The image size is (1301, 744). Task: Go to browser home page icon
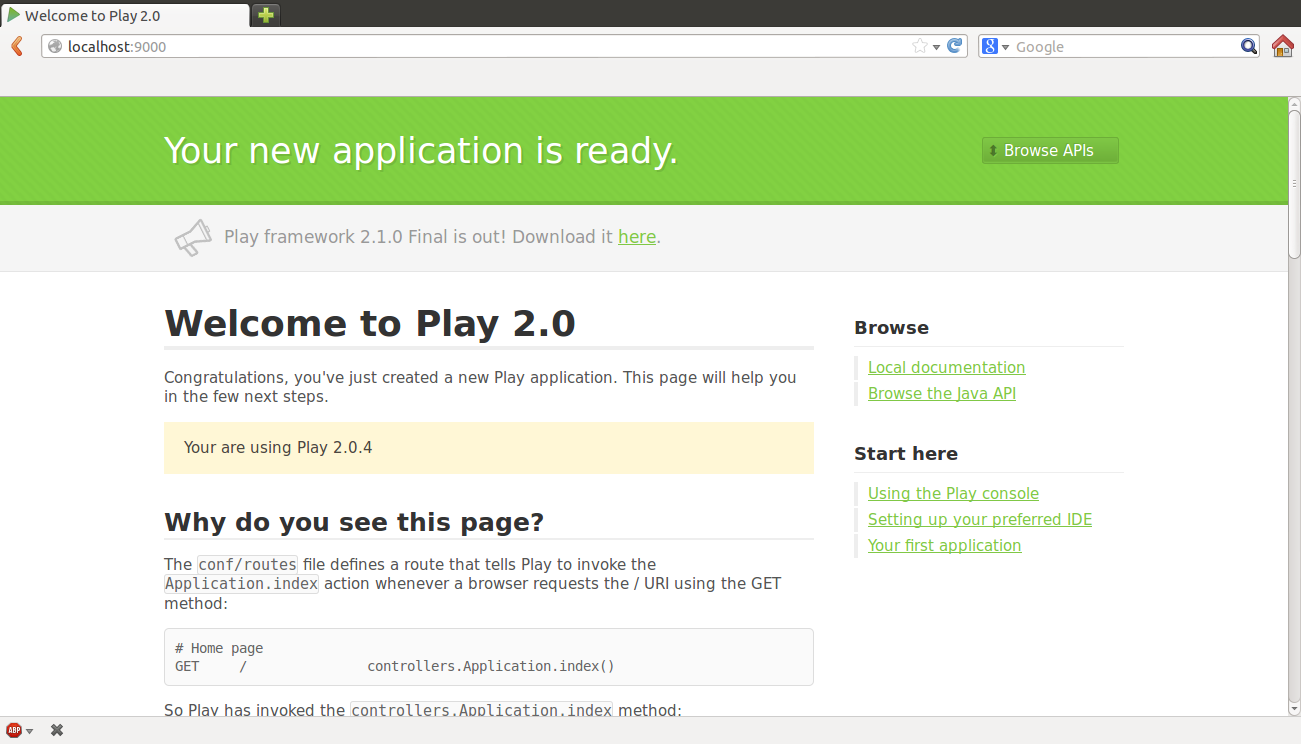coord(1282,46)
